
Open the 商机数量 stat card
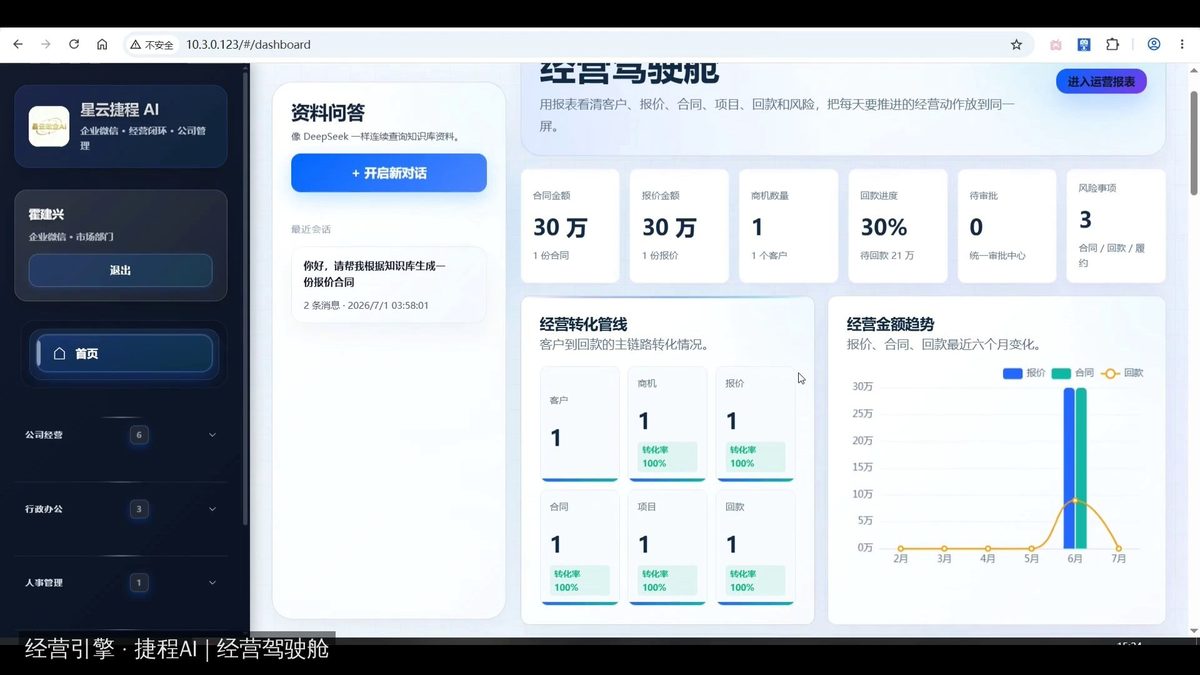click(788, 226)
